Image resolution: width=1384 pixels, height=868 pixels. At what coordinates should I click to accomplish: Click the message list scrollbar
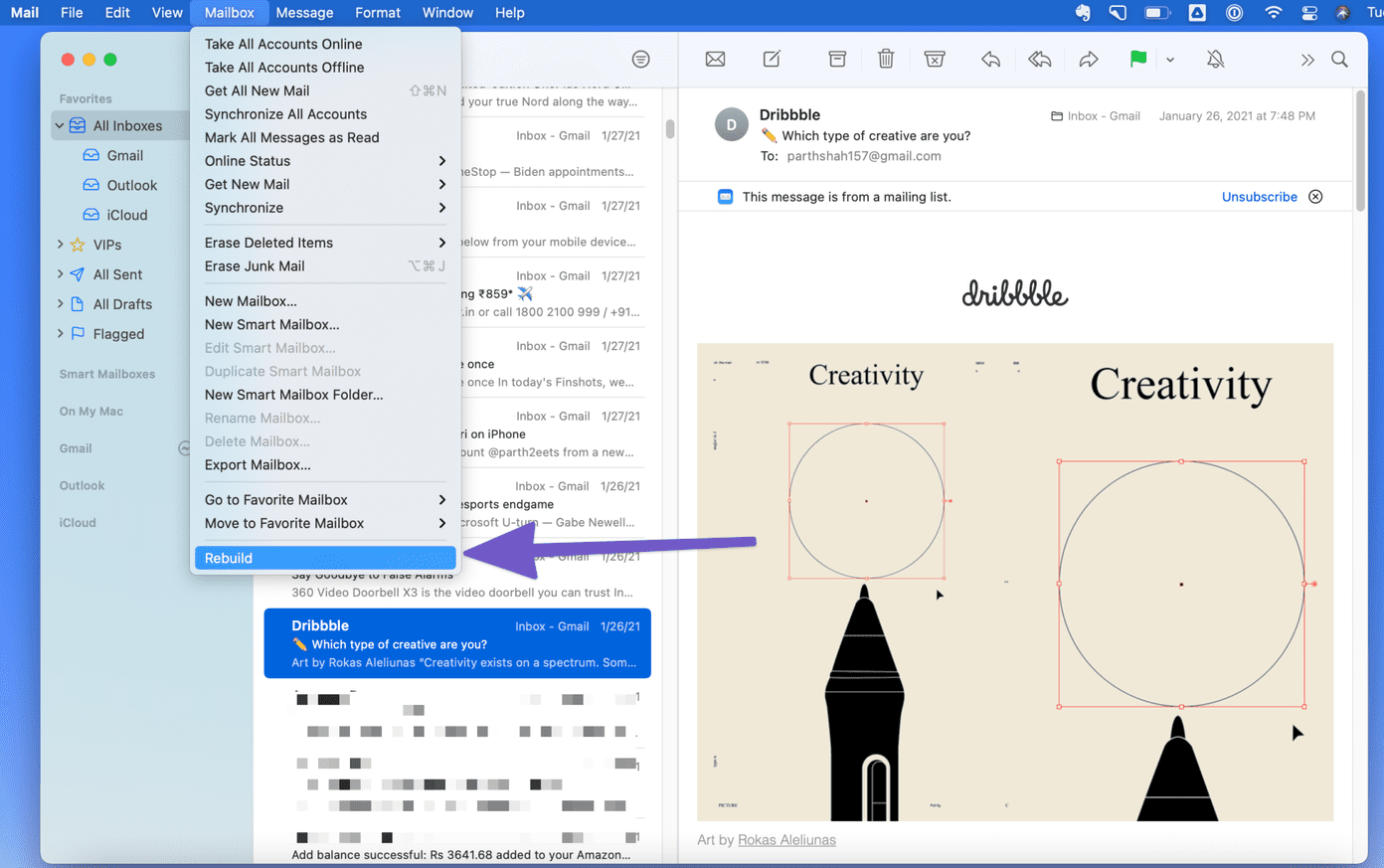pos(670,130)
